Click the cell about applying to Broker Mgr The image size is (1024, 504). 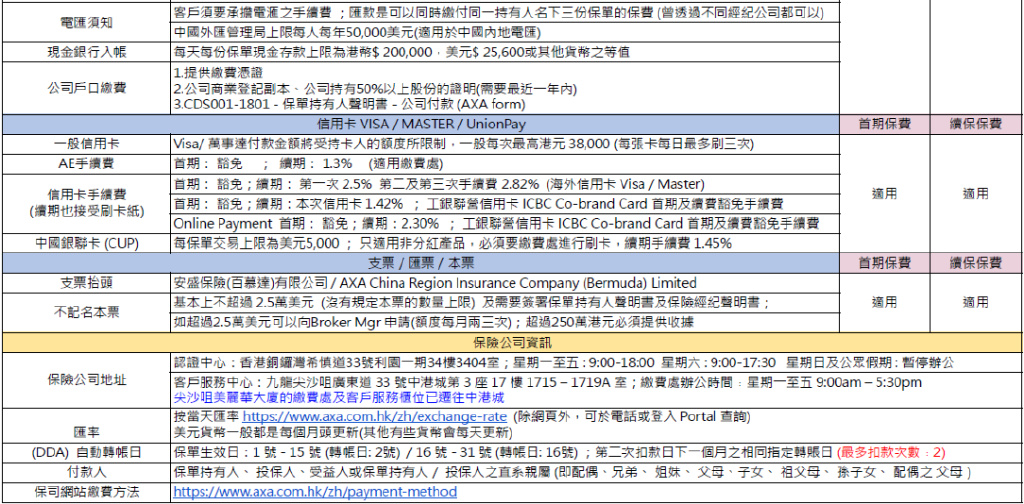tap(504, 322)
